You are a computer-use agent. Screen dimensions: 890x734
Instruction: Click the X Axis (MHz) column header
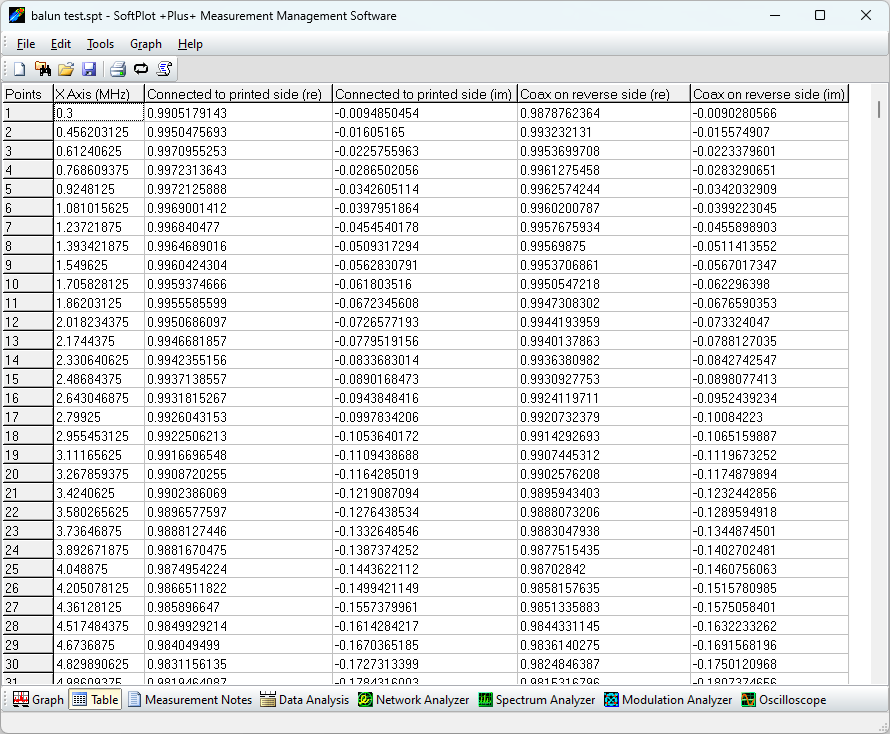pyautogui.click(x=98, y=94)
